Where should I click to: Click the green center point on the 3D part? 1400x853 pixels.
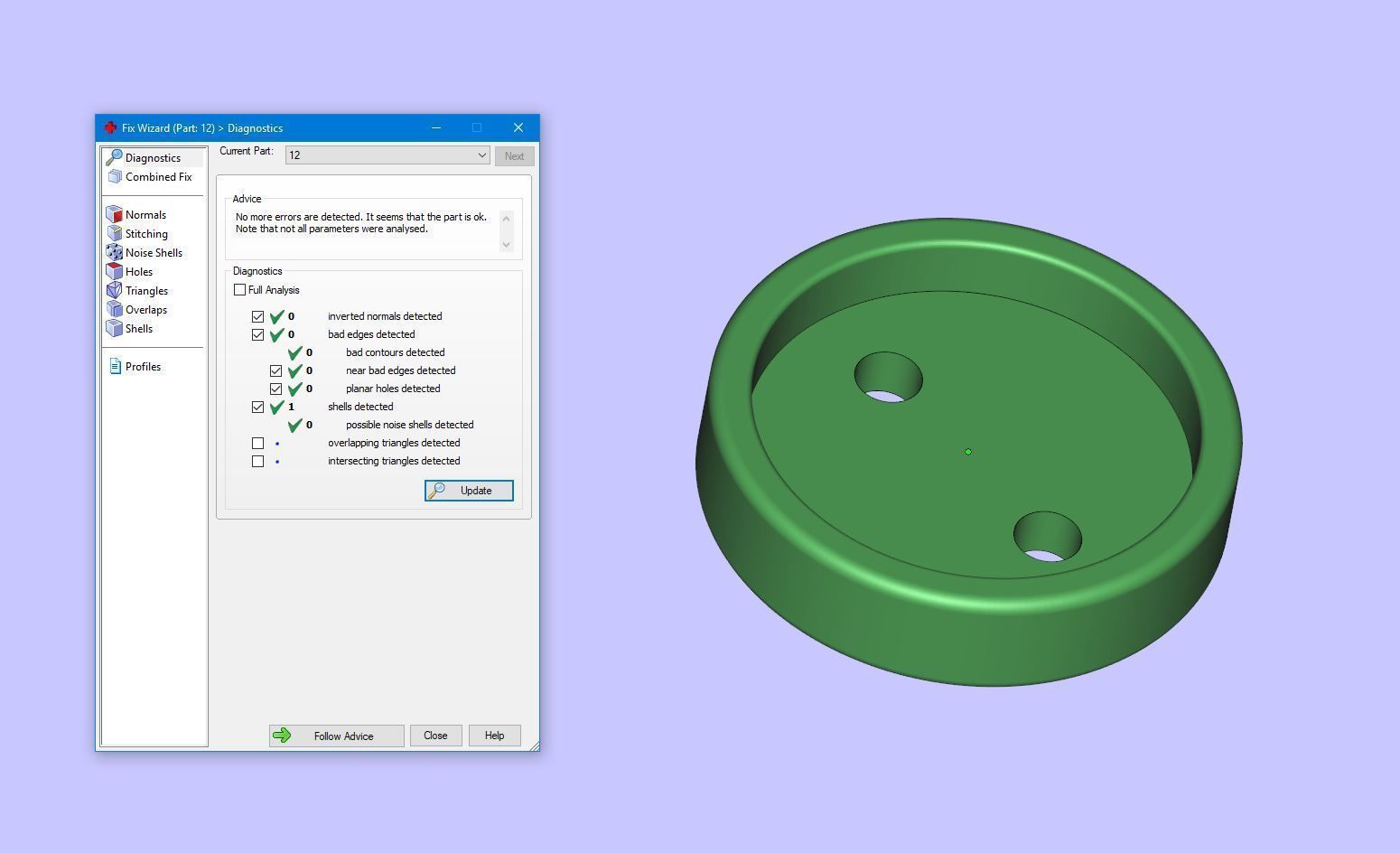coord(968,452)
